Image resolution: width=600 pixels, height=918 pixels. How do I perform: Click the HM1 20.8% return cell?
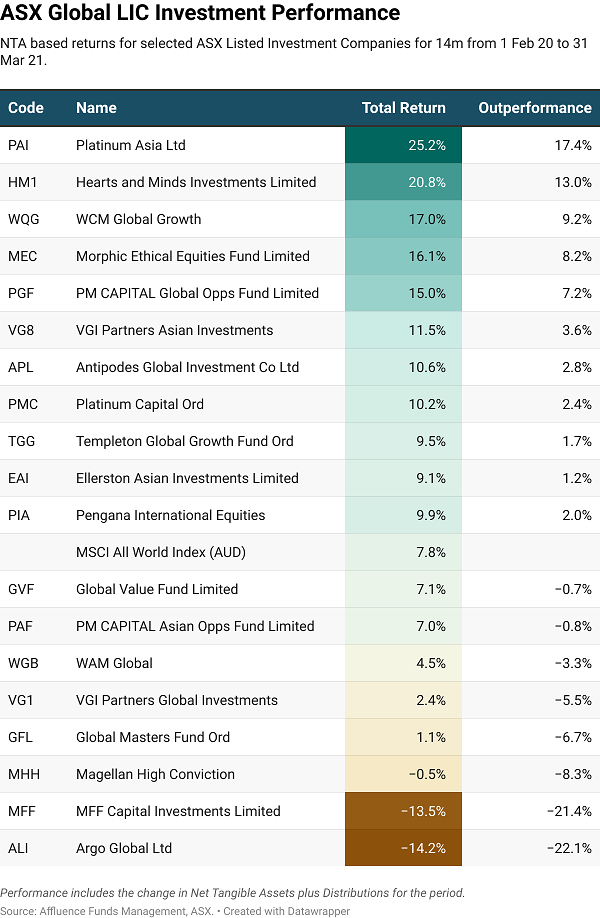pyautogui.click(x=403, y=182)
